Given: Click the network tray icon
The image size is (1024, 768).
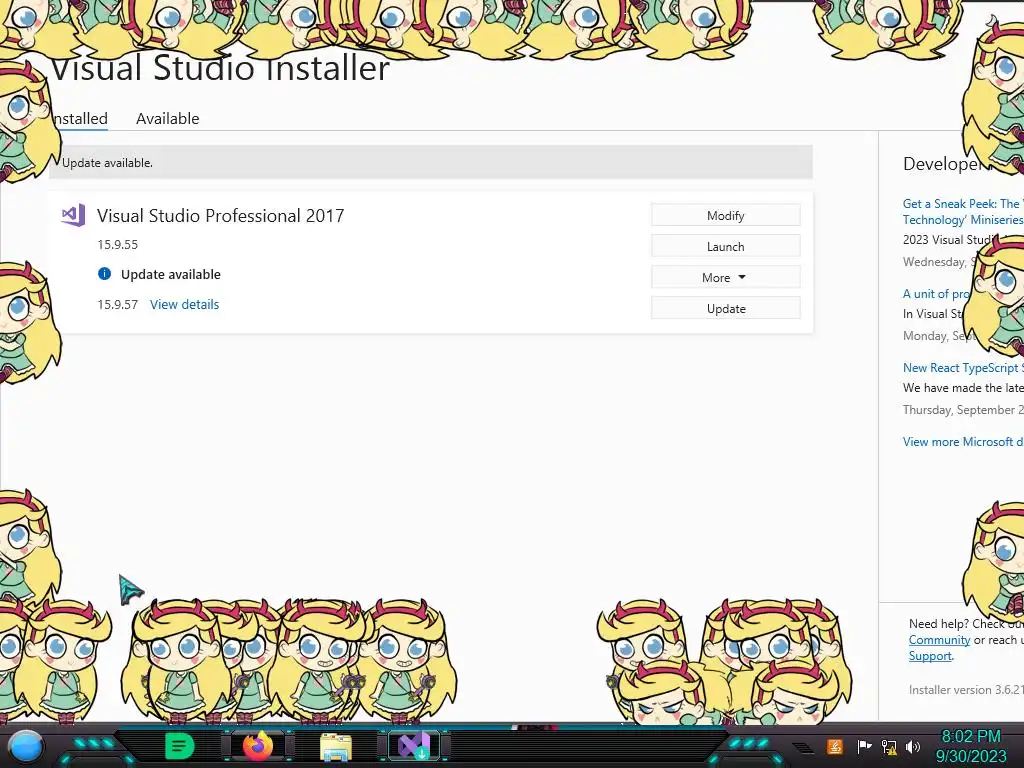Looking at the screenshot, I should click(889, 746).
